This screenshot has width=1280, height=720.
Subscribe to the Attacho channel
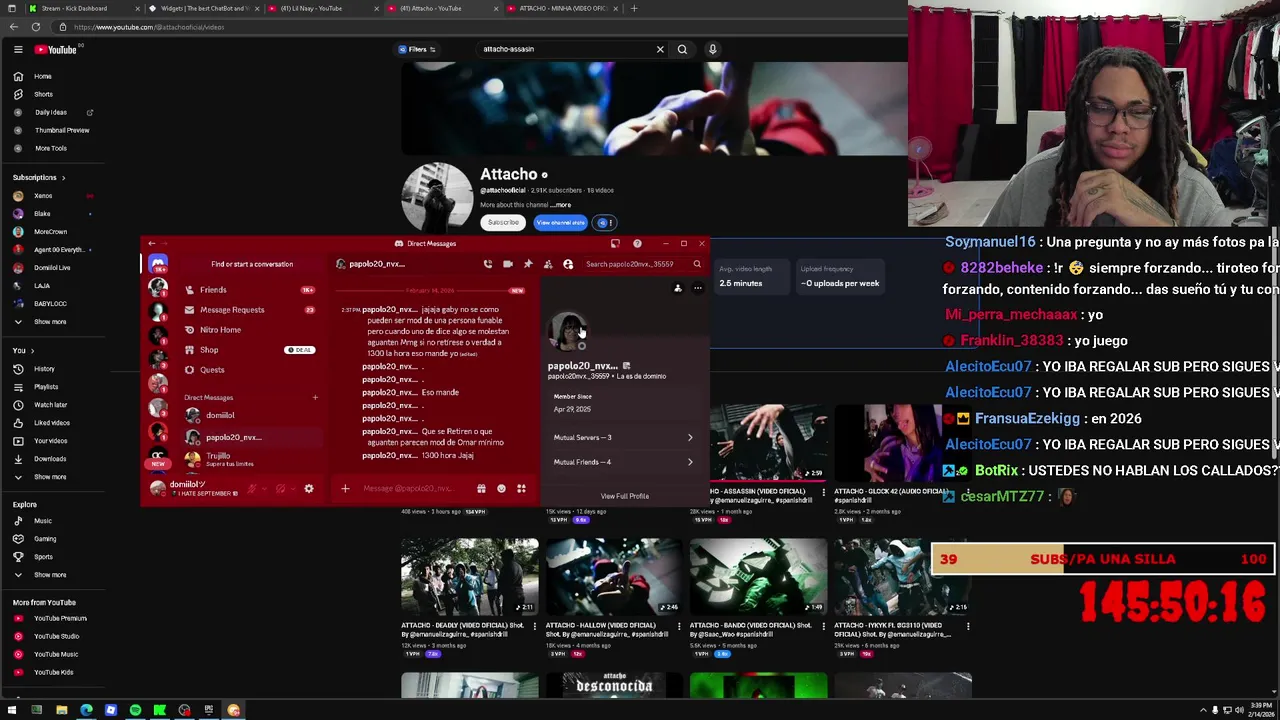point(504,222)
